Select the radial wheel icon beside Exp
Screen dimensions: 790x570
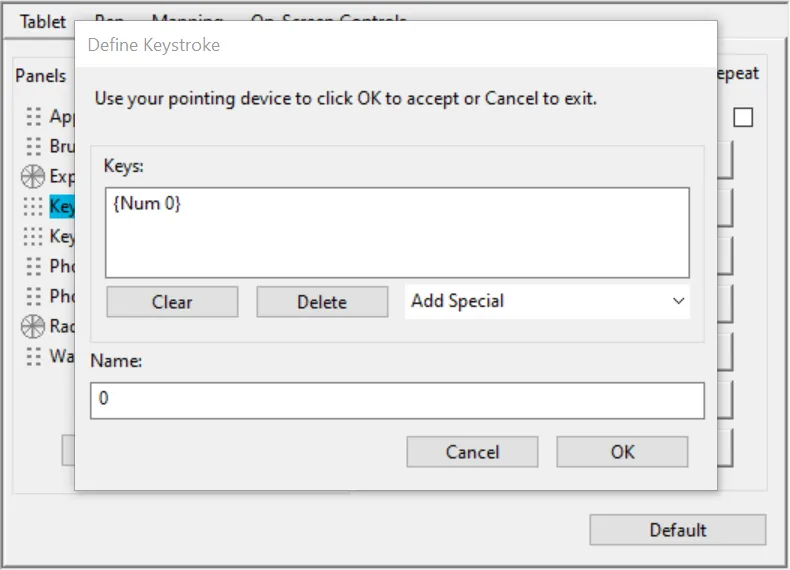34,177
